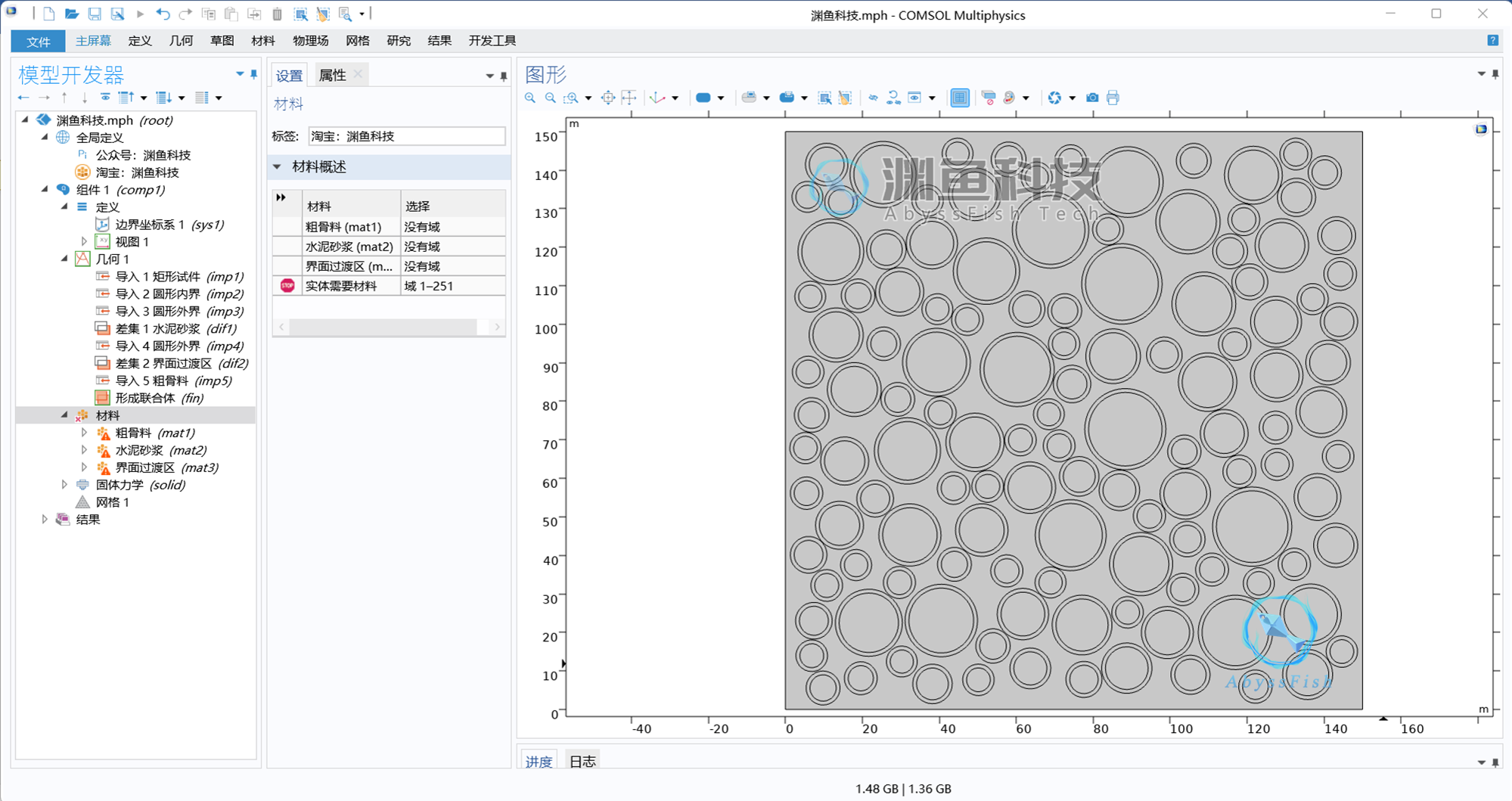The image size is (1512, 801).
Task: Click the Select Box icon in graphics toolbar
Action: click(x=825, y=98)
